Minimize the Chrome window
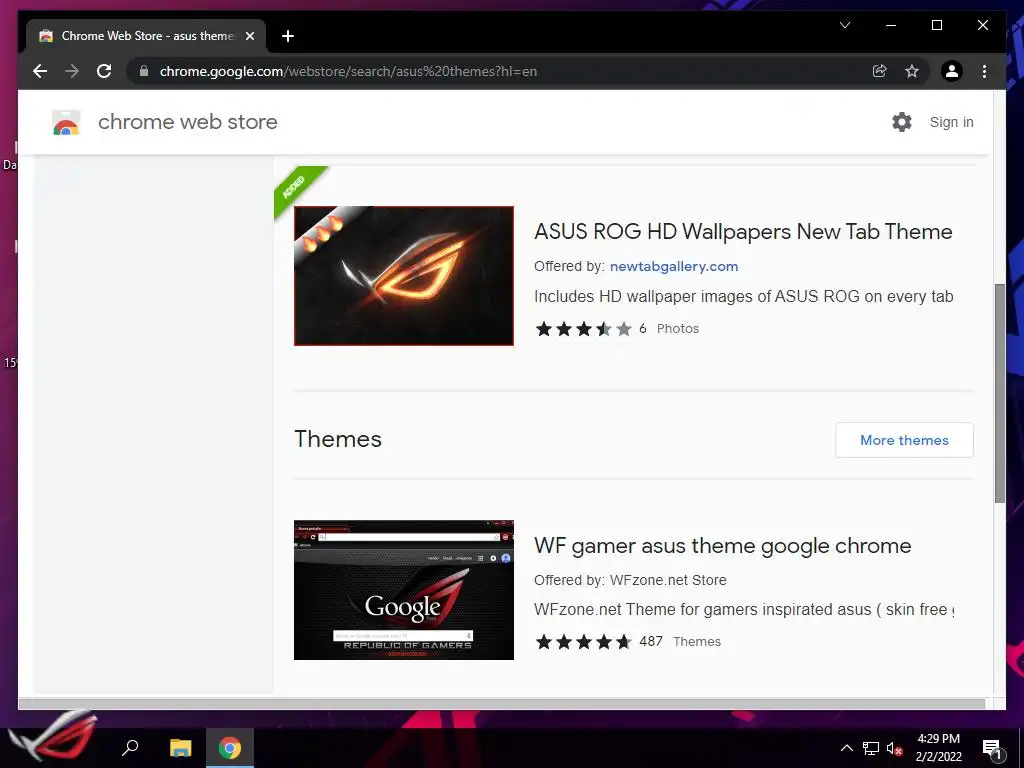The image size is (1024, 768). pyautogui.click(x=891, y=25)
